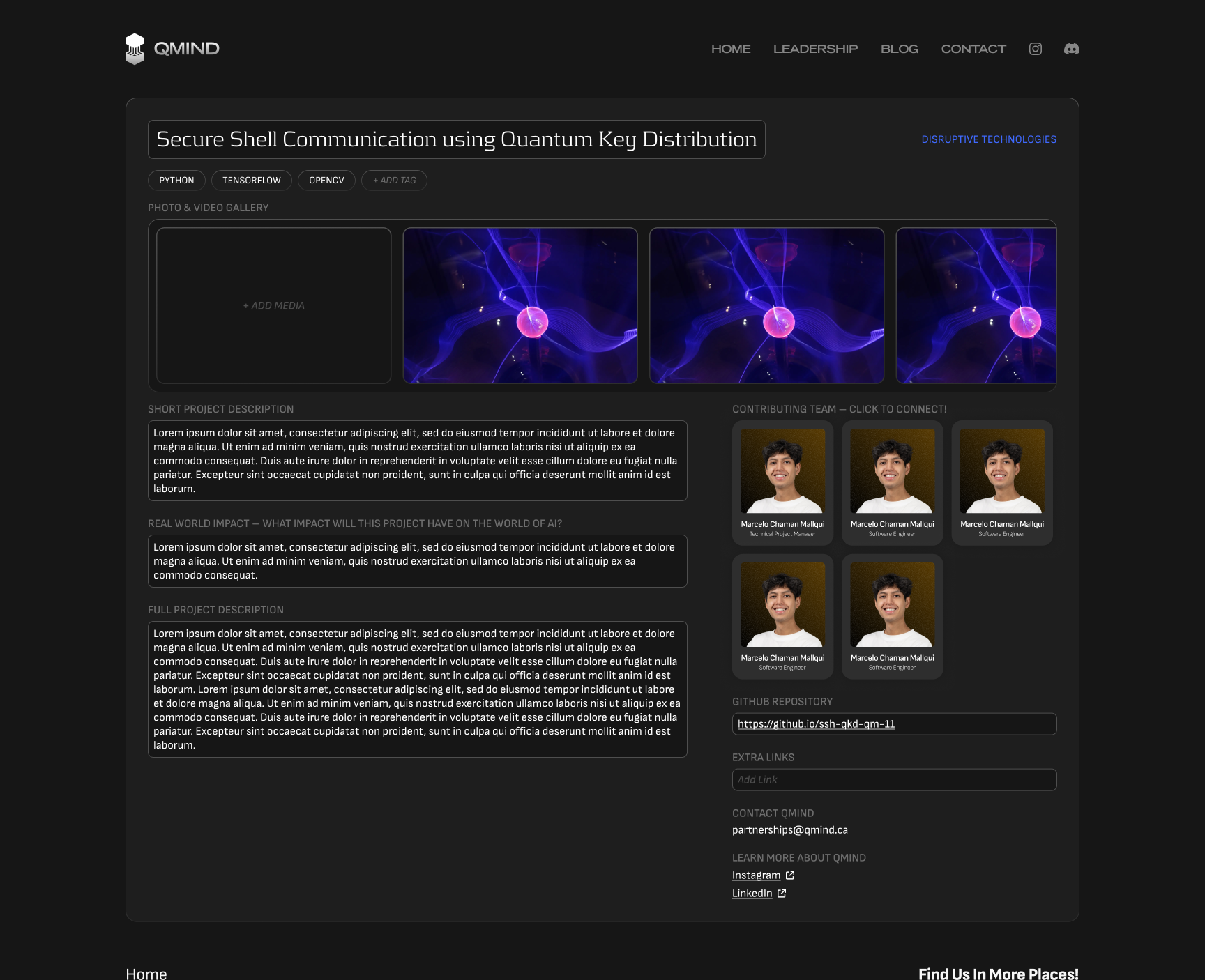Open the CONTACT nav item

(973, 49)
